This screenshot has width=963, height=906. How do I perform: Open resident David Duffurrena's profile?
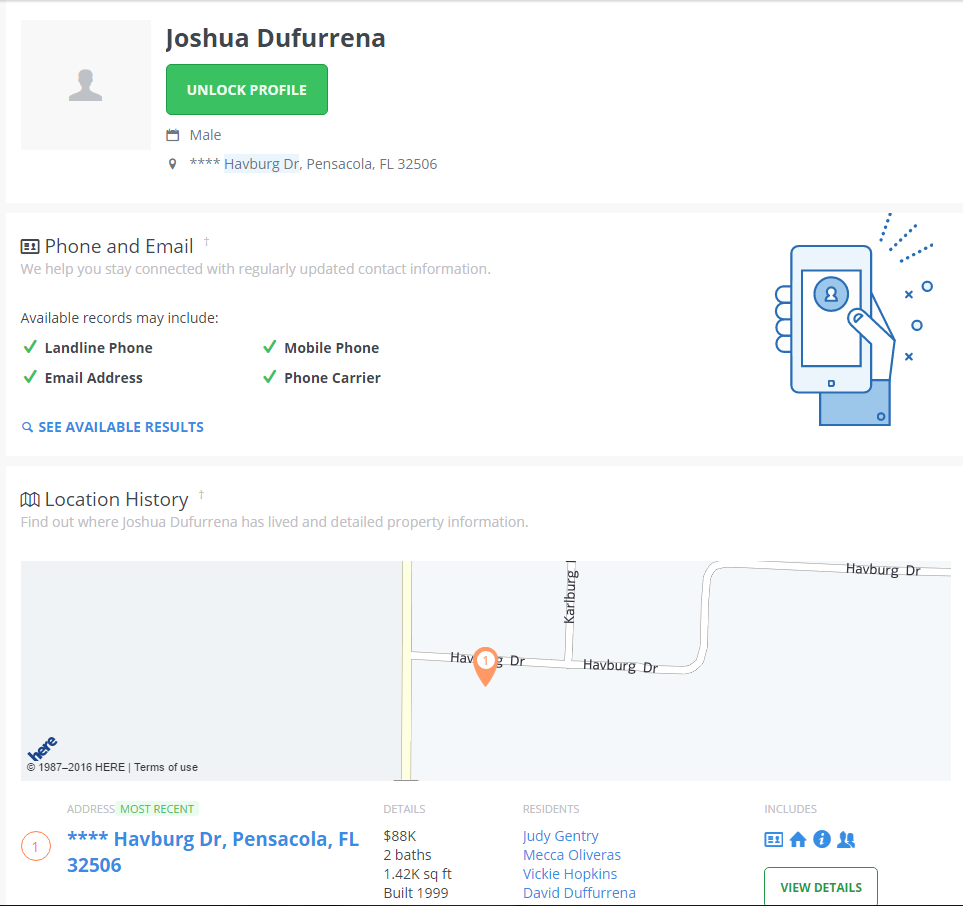(x=579, y=893)
